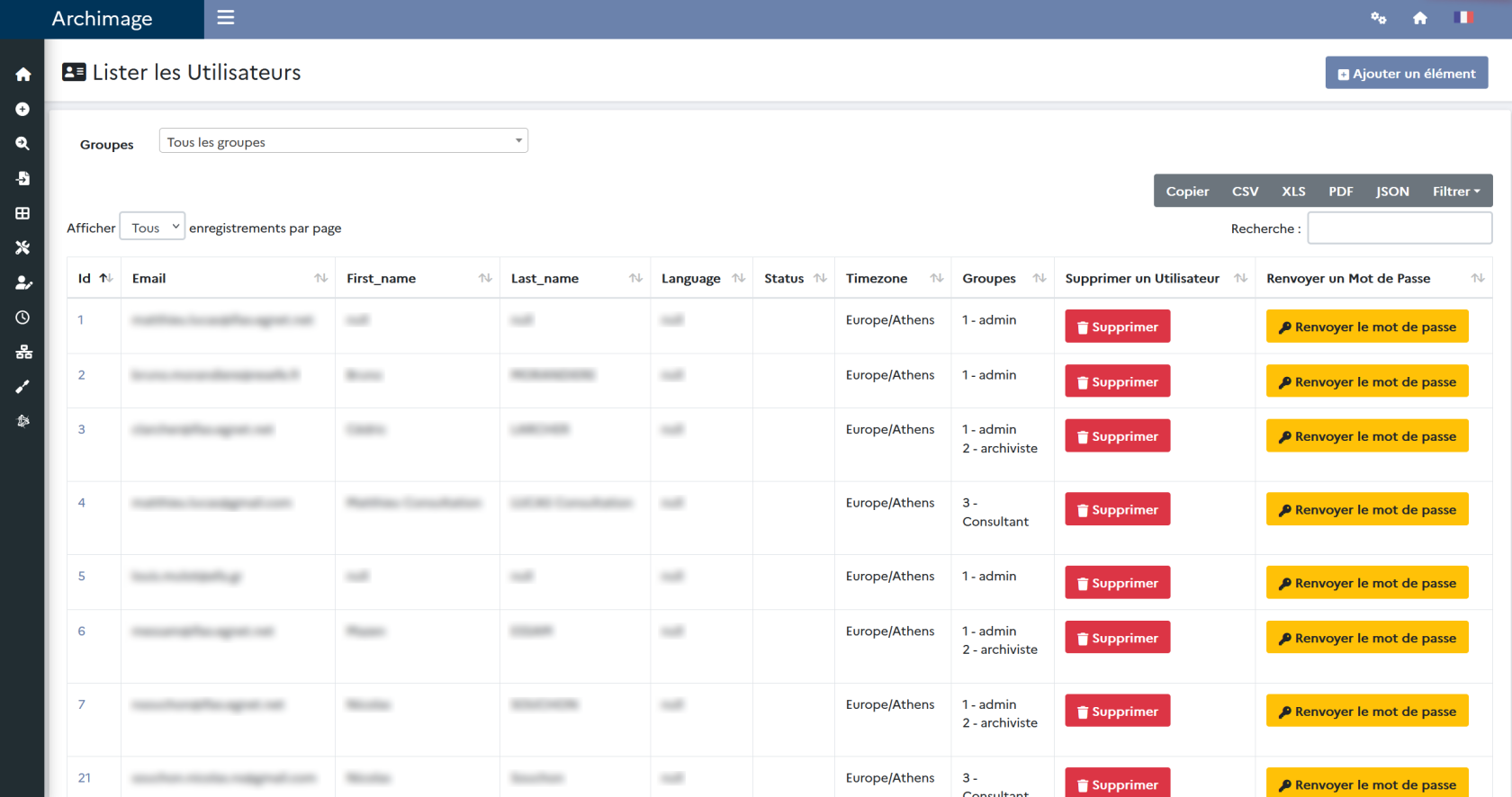Image resolution: width=1512 pixels, height=797 pixels.
Task: Click Supprimer for user 3
Action: 1117,436
